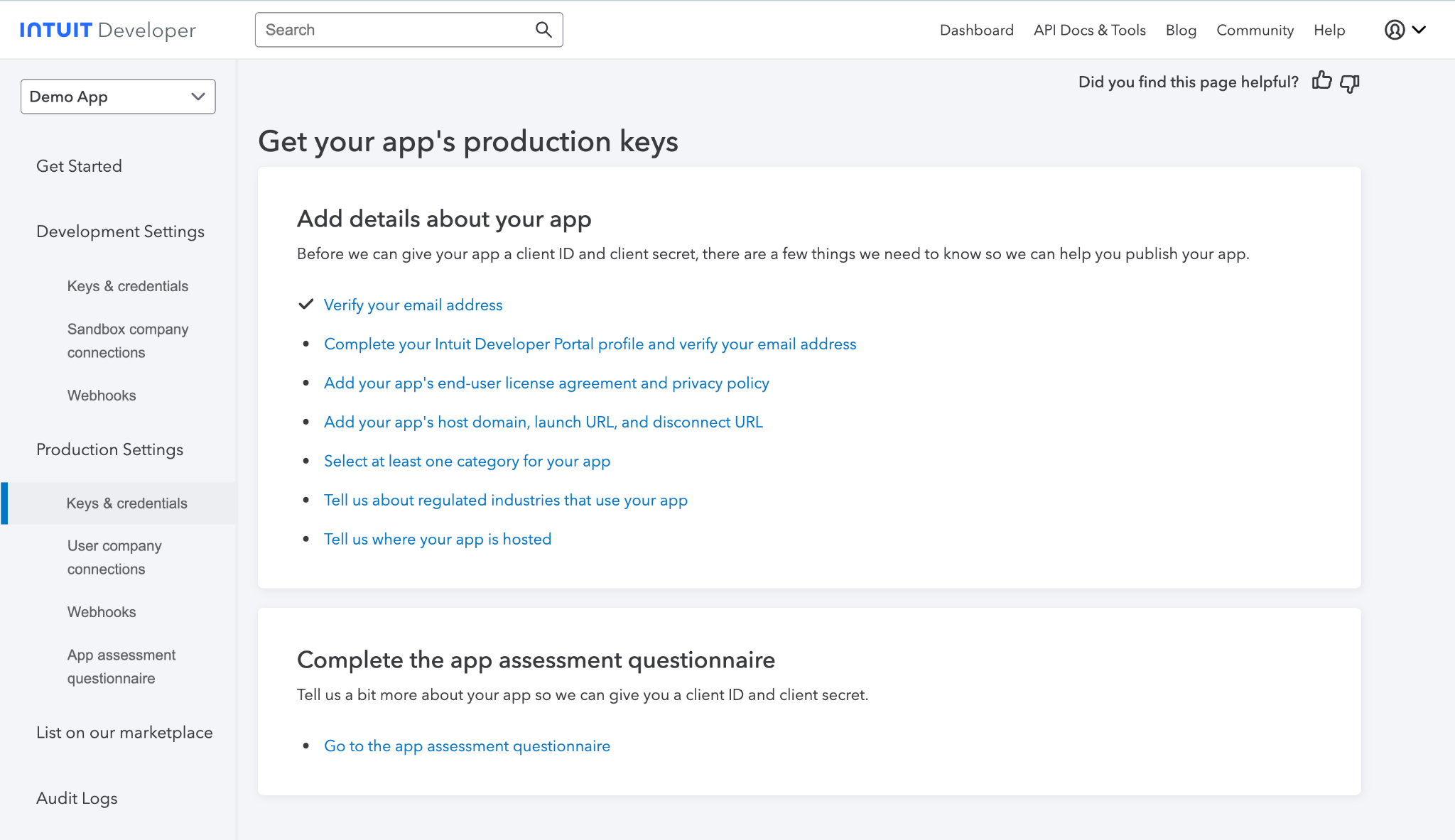The width and height of the screenshot is (1455, 840).
Task: Click the Complete the app assessment questionnaire heading
Action: (x=536, y=660)
